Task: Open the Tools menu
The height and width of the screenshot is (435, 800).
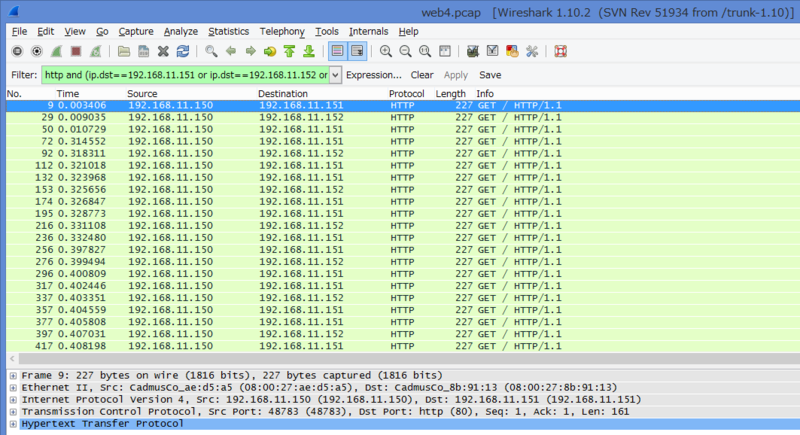Action: pos(327,31)
